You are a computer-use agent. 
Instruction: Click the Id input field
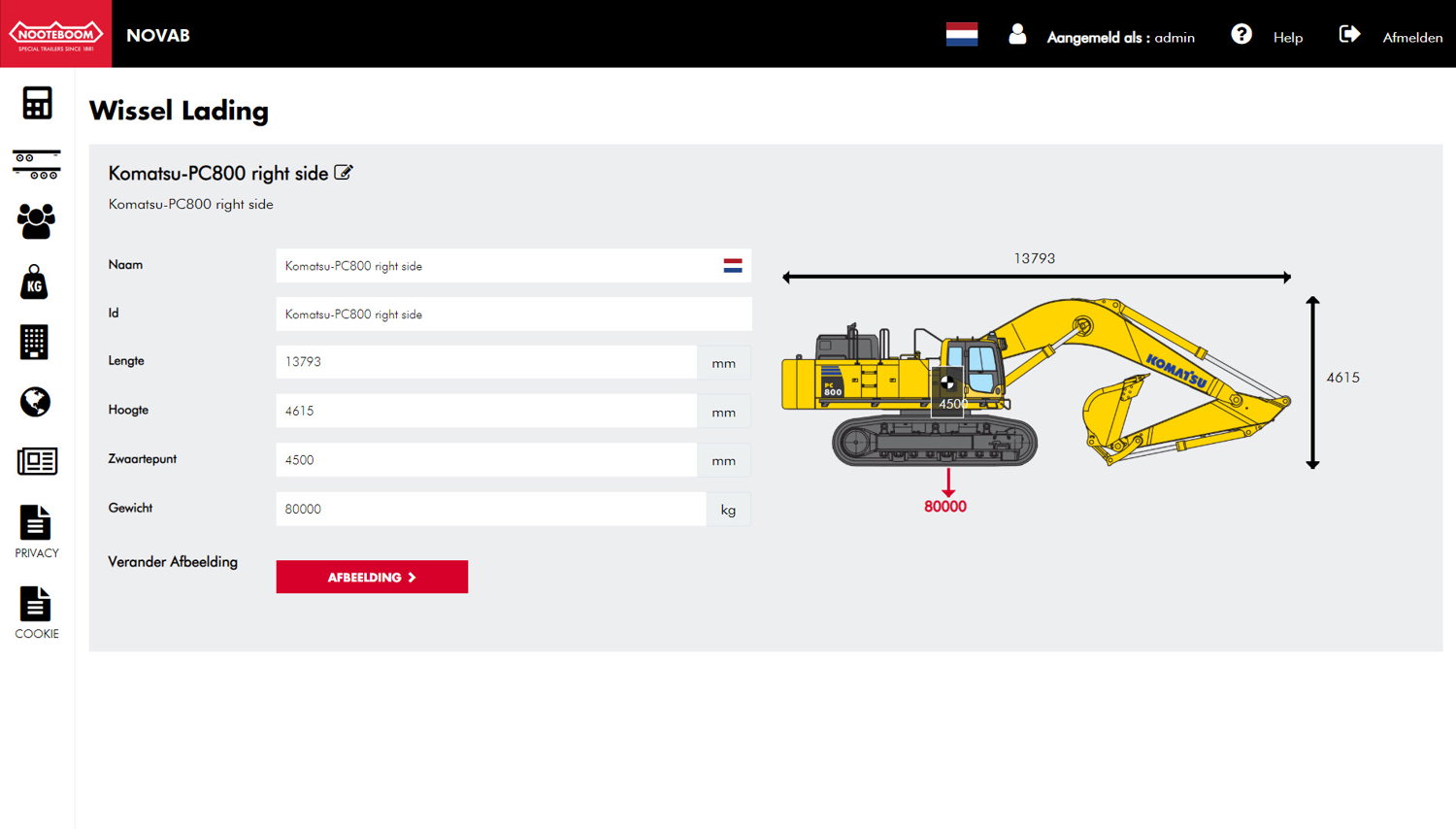pos(513,314)
